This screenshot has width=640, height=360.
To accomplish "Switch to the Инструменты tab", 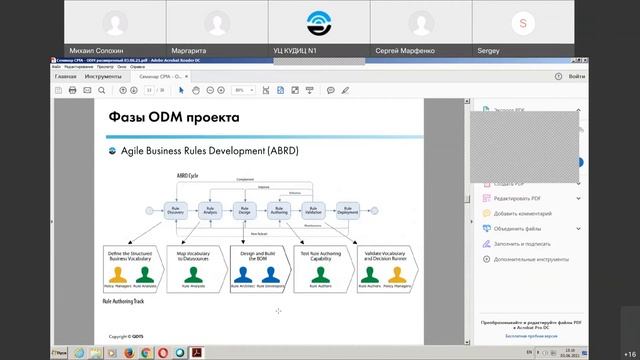I will (x=103, y=76).
